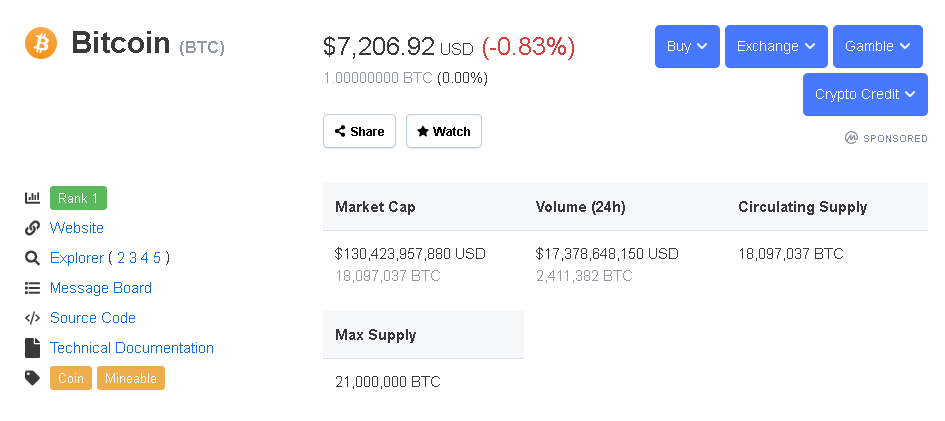The height and width of the screenshot is (421, 945).
Task: Share this Bitcoin page
Action: click(x=359, y=131)
